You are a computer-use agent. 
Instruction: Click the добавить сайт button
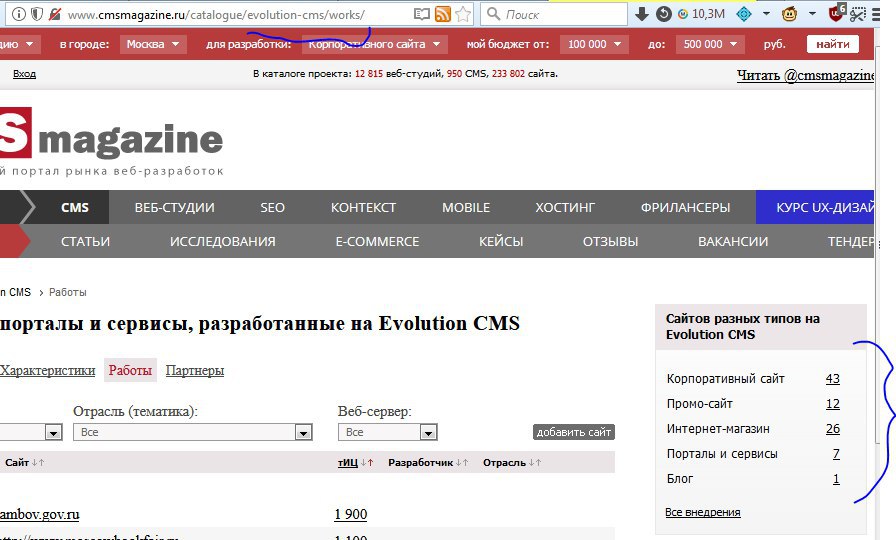(574, 432)
